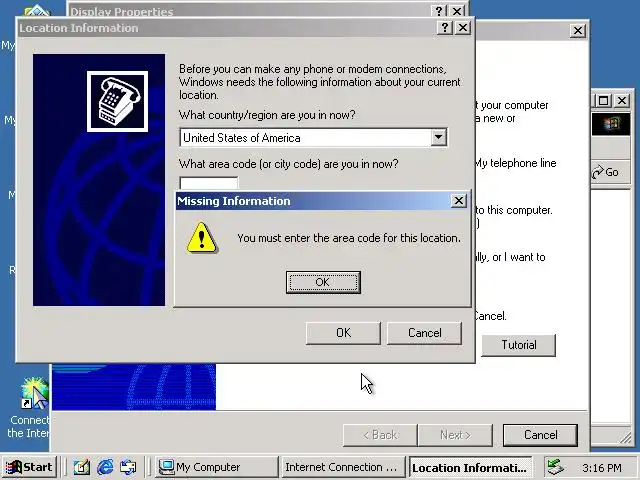Screen dimensions: 640x480
Task: Switch to Location Information taskbar button
Action: 470,467
